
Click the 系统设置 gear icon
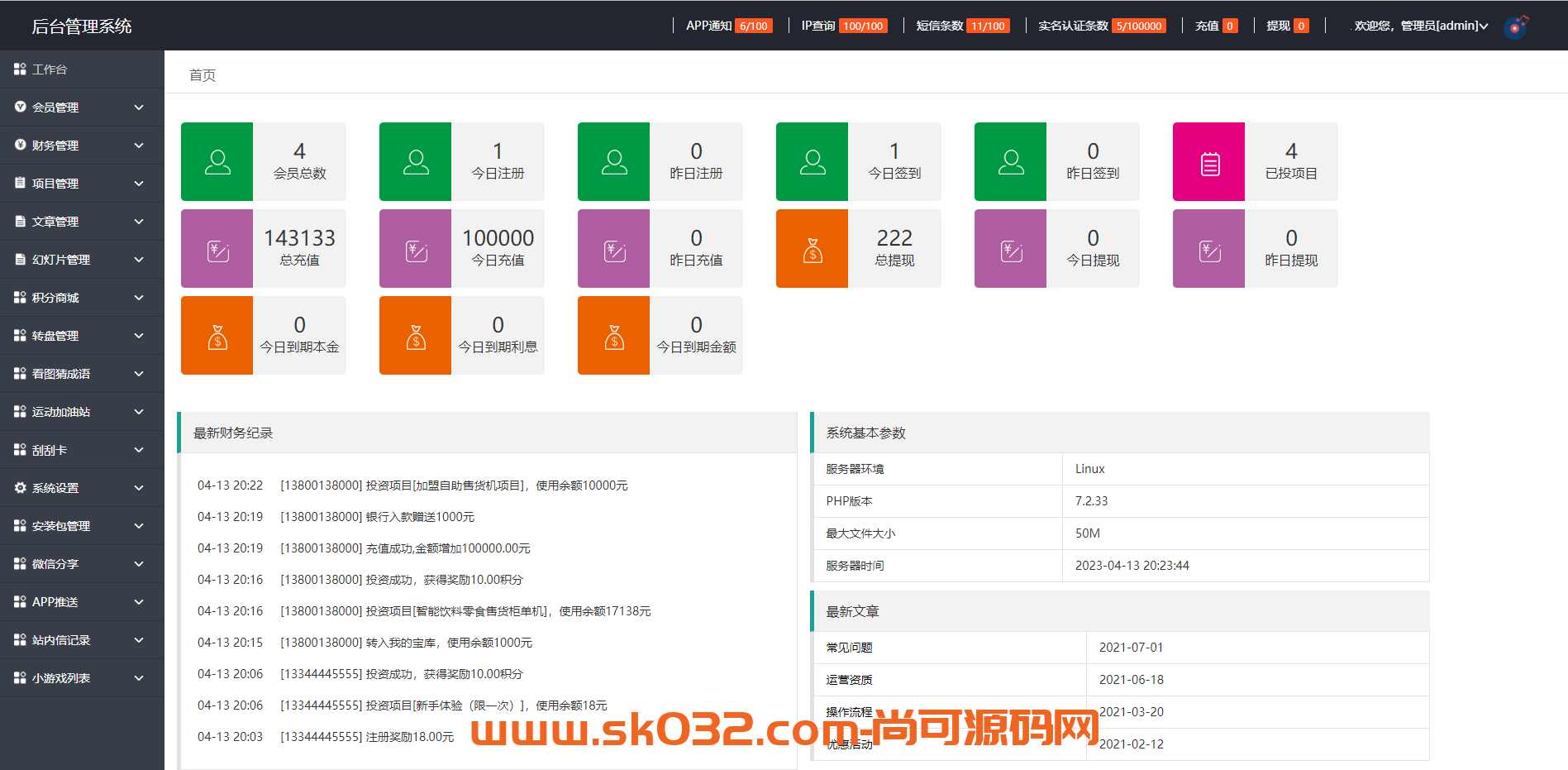[x=20, y=488]
